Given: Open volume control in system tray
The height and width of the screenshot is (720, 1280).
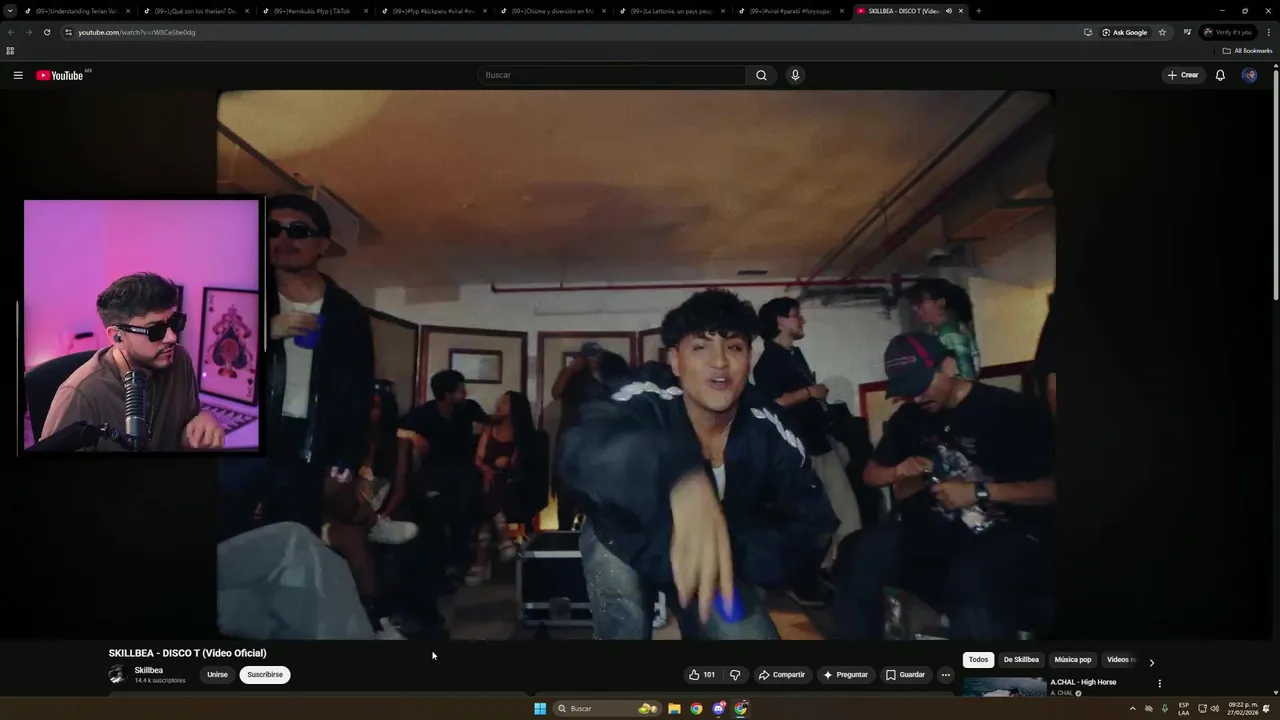Looking at the screenshot, I should (1214, 708).
